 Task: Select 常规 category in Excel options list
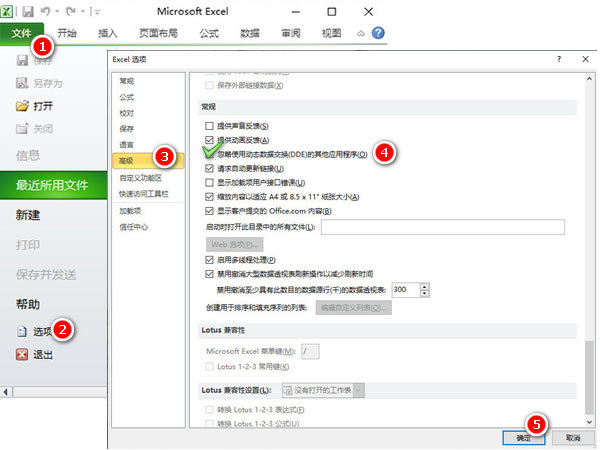[x=127, y=81]
